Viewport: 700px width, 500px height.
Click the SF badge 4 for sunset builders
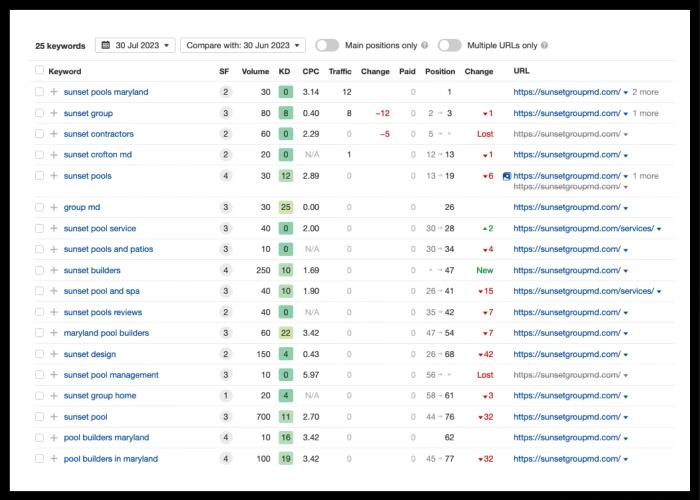coord(225,270)
